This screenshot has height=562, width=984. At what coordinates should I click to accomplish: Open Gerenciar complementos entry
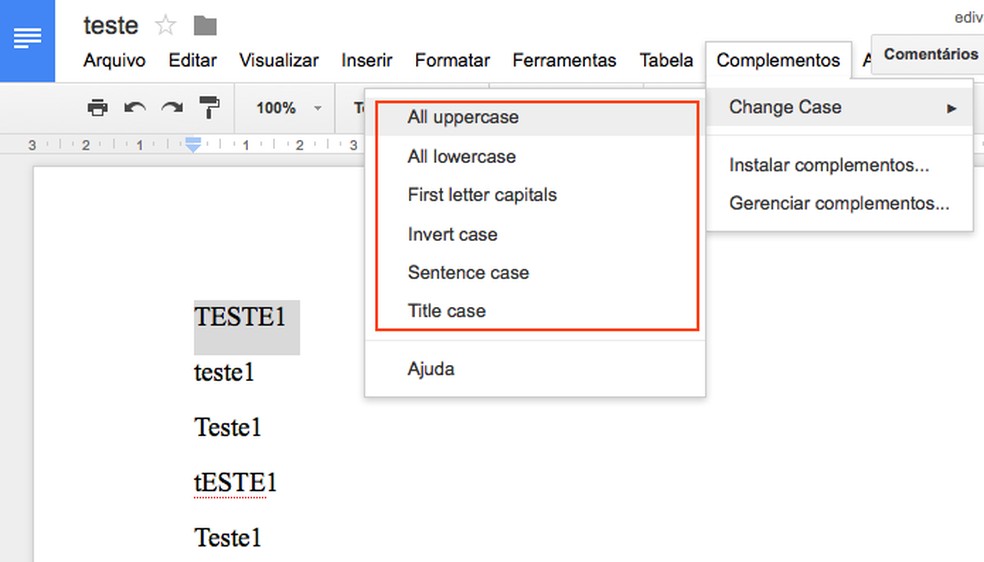pos(839,203)
